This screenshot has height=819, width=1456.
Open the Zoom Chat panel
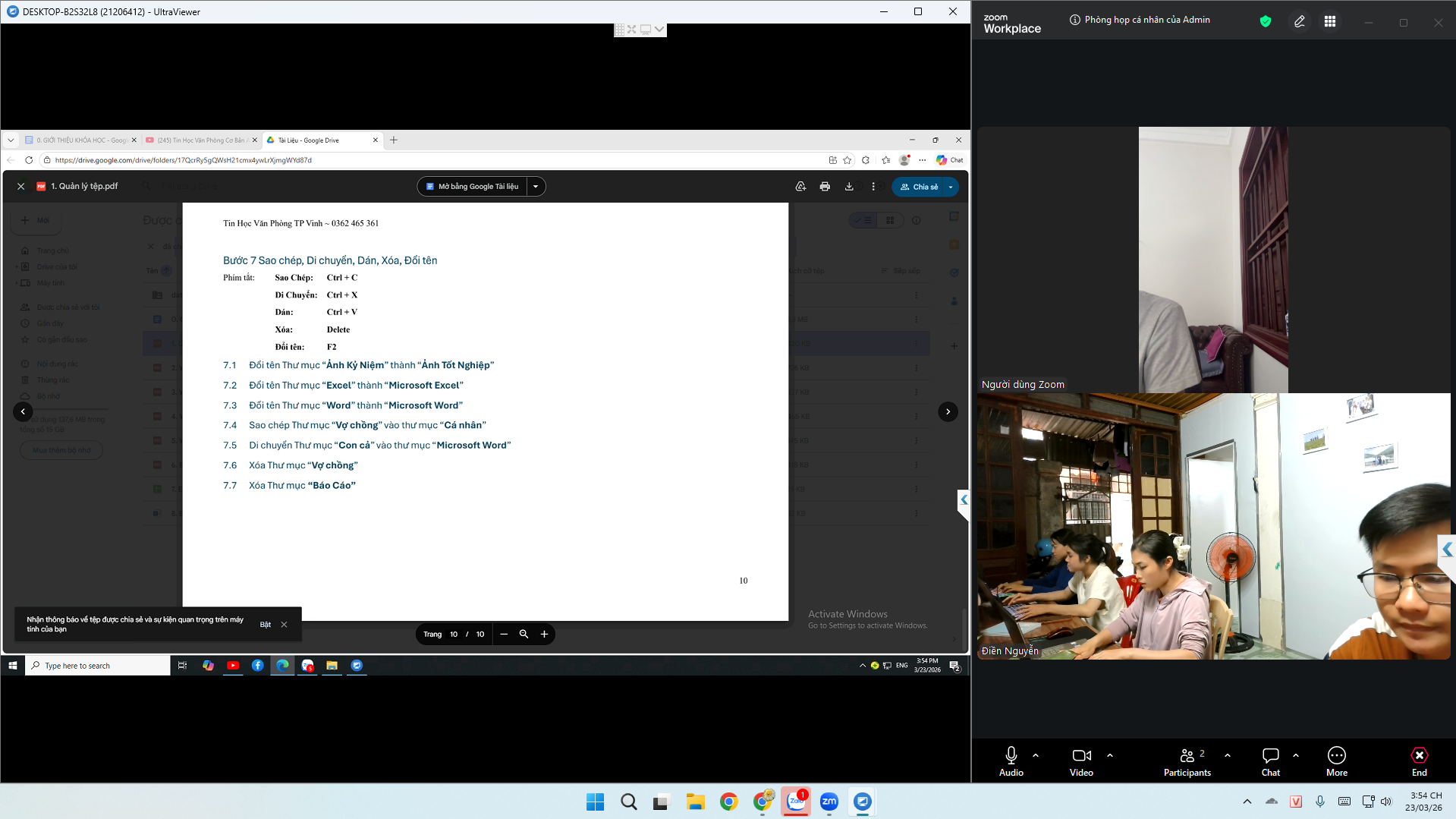1270,761
